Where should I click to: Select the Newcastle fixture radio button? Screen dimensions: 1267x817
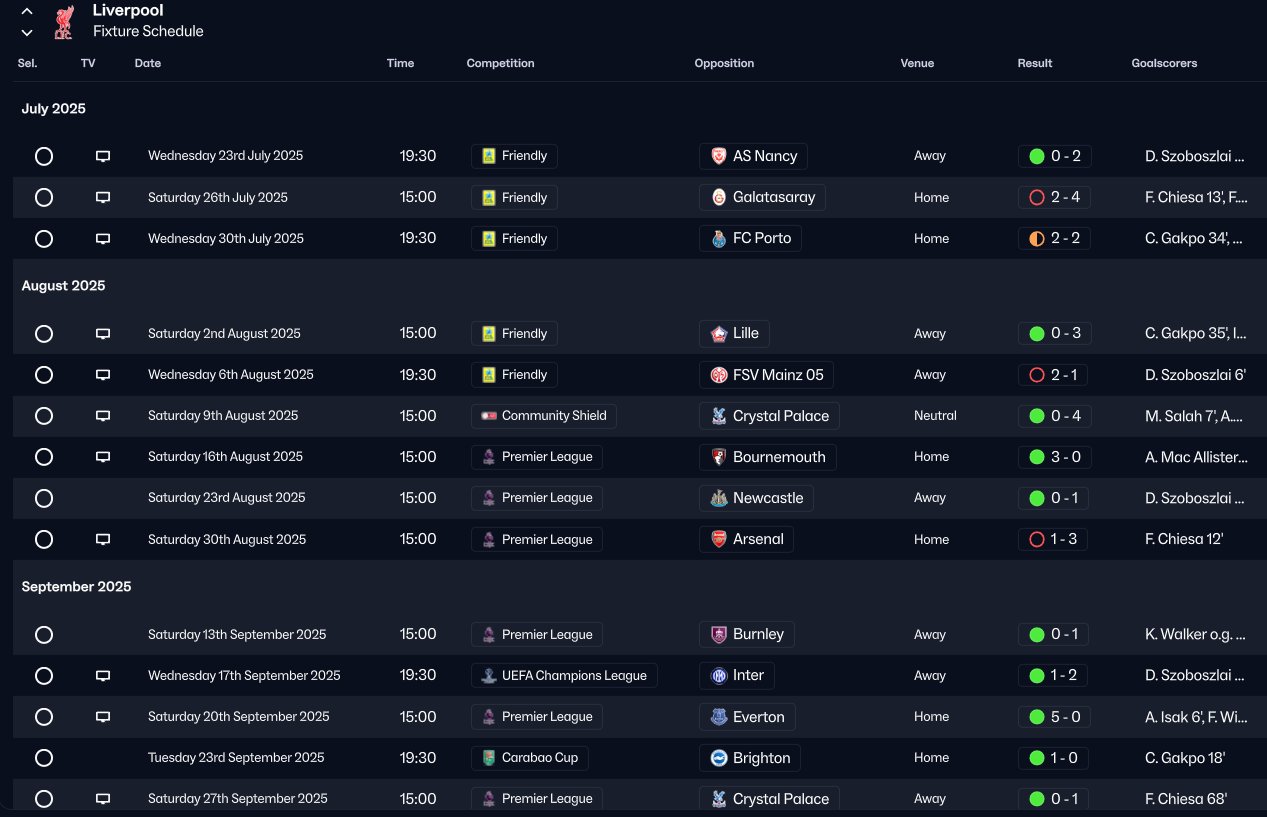coord(44,498)
